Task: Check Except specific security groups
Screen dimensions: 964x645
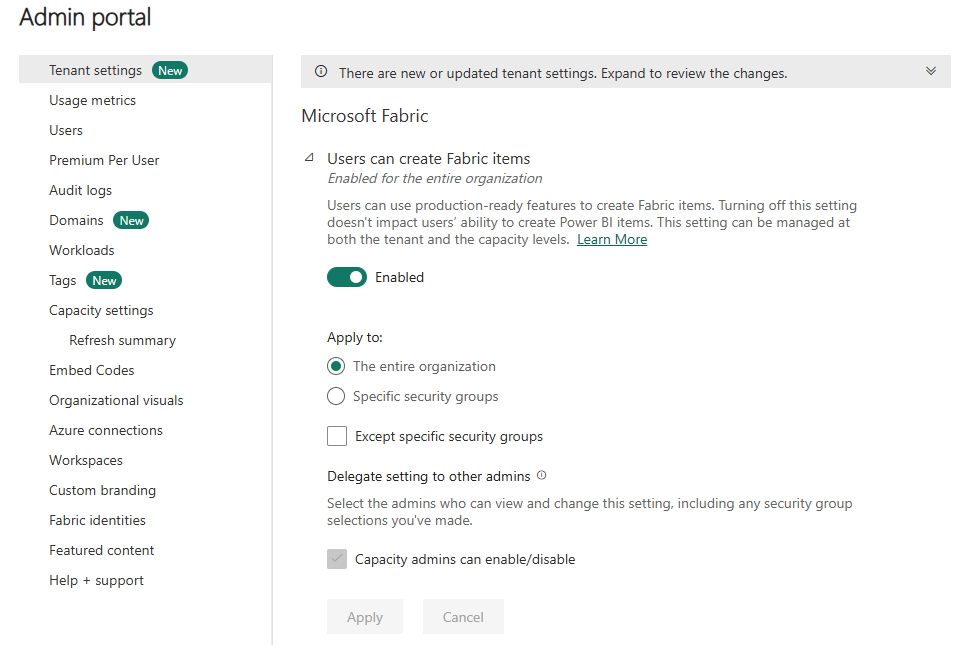Action: [337, 436]
